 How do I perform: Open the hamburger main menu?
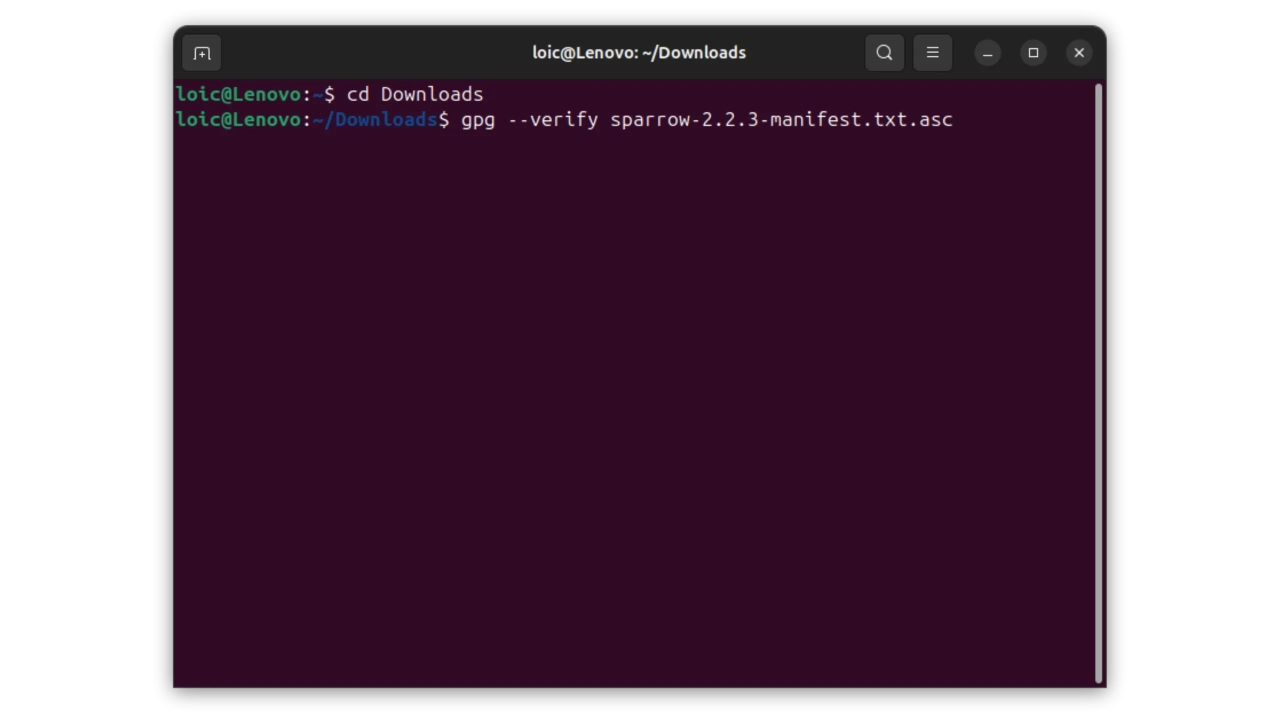[932, 53]
